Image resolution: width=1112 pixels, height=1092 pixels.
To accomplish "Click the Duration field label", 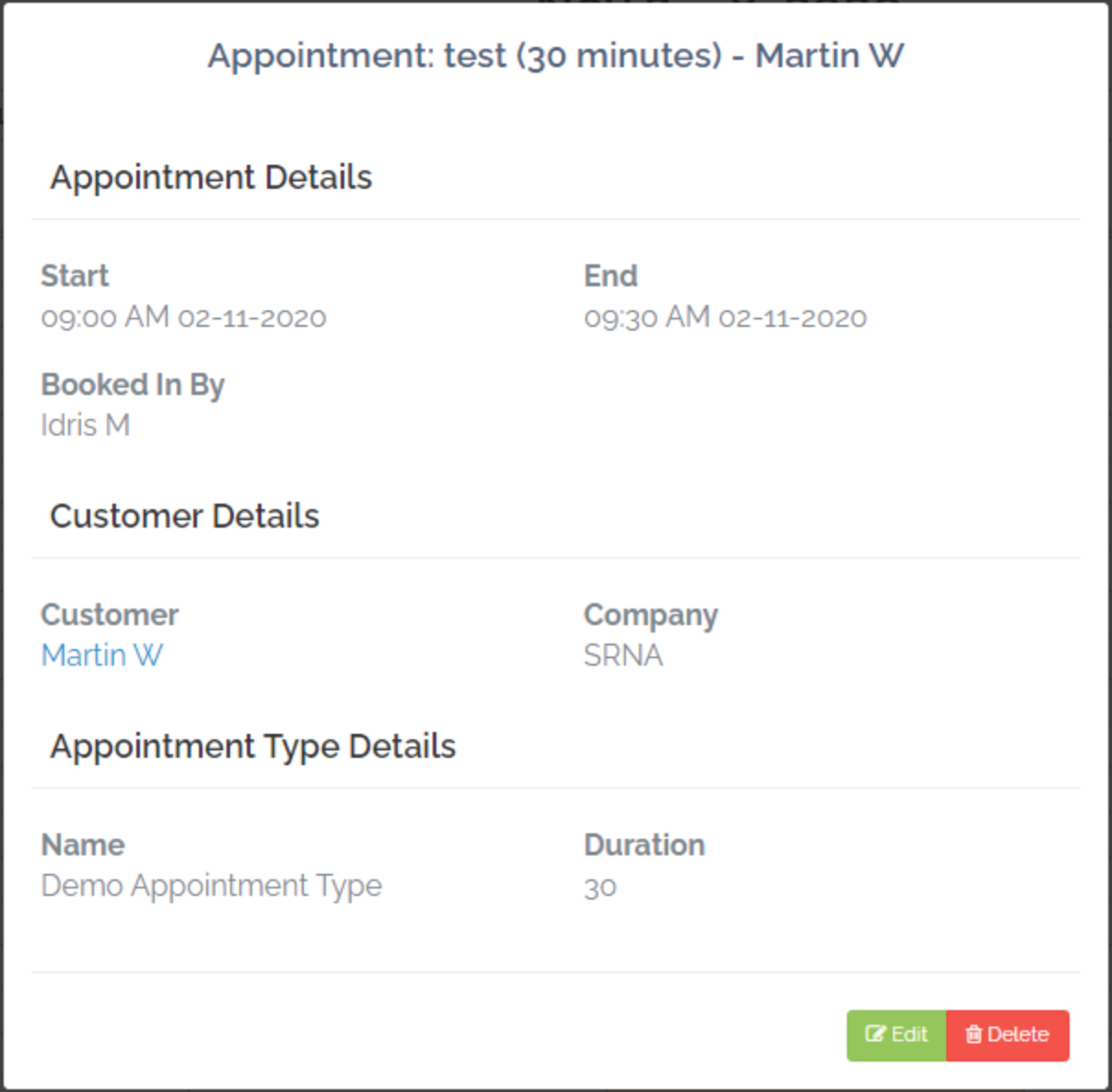I will tap(644, 845).
